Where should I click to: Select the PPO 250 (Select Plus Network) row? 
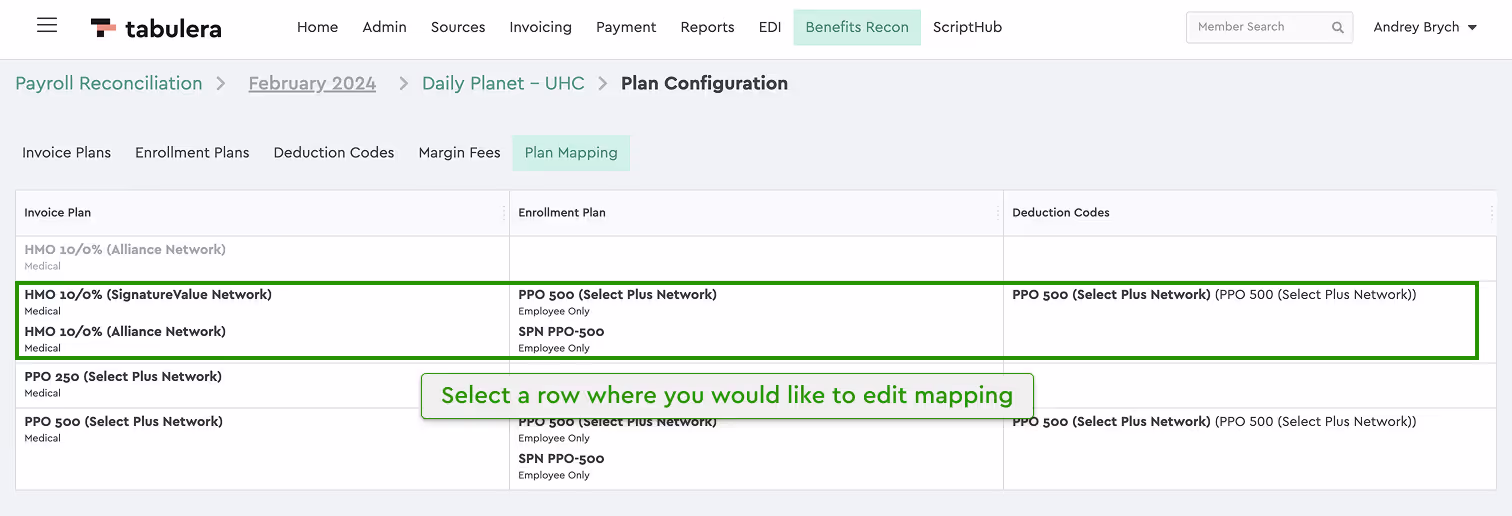coord(756,384)
